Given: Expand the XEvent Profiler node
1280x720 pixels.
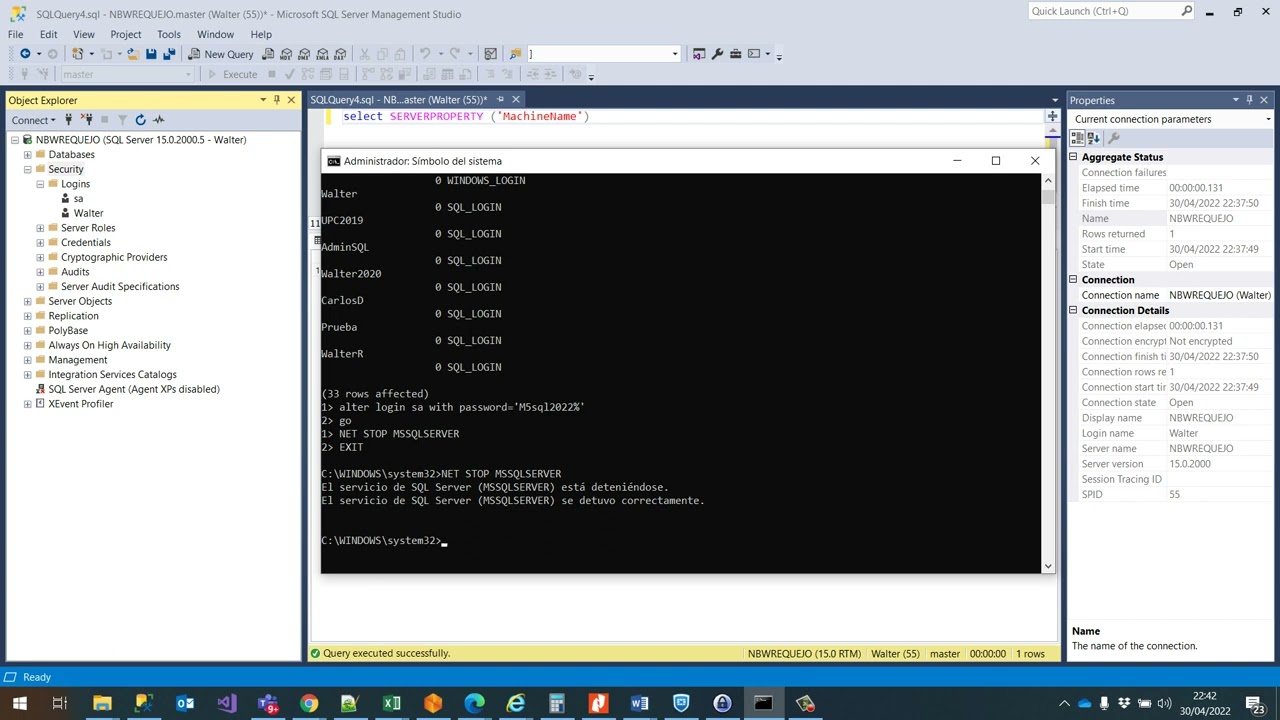Looking at the screenshot, I should pos(28,404).
